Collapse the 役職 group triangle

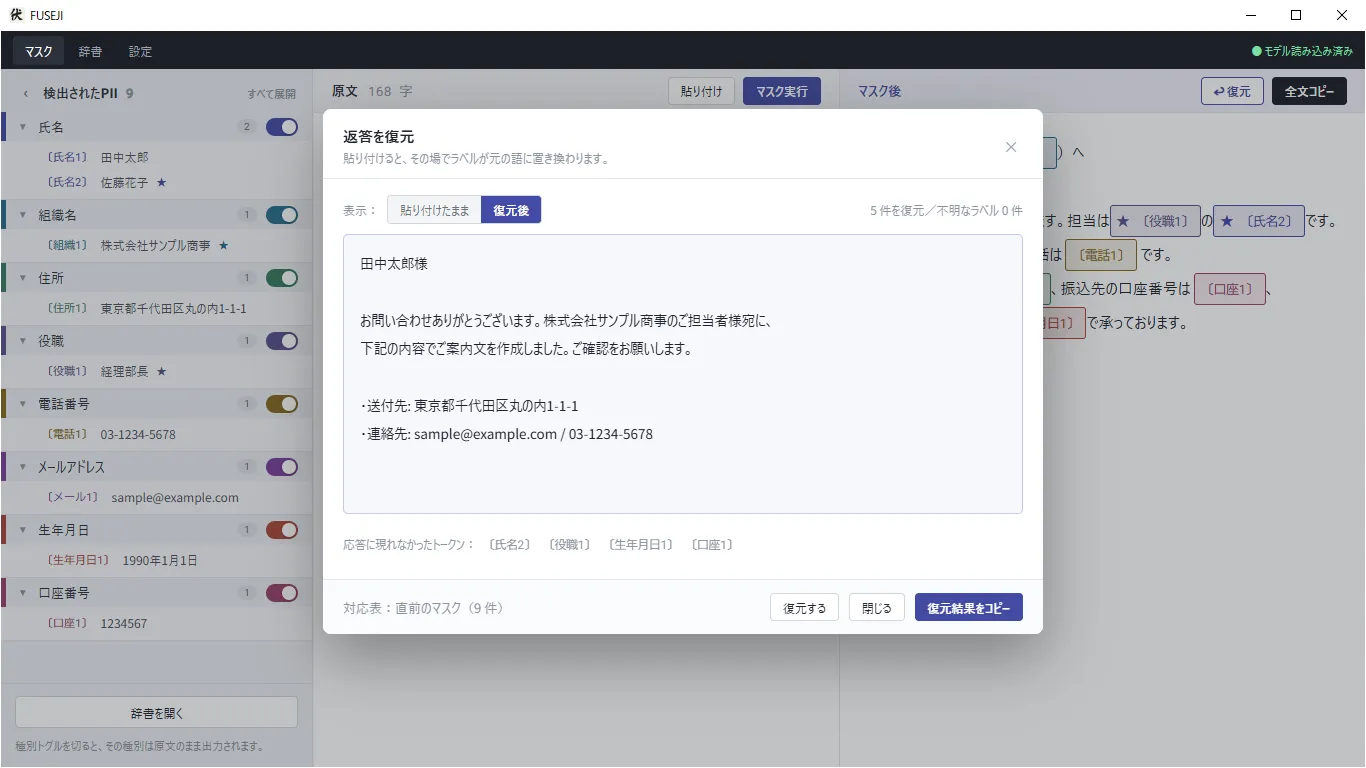pyautogui.click(x=23, y=342)
